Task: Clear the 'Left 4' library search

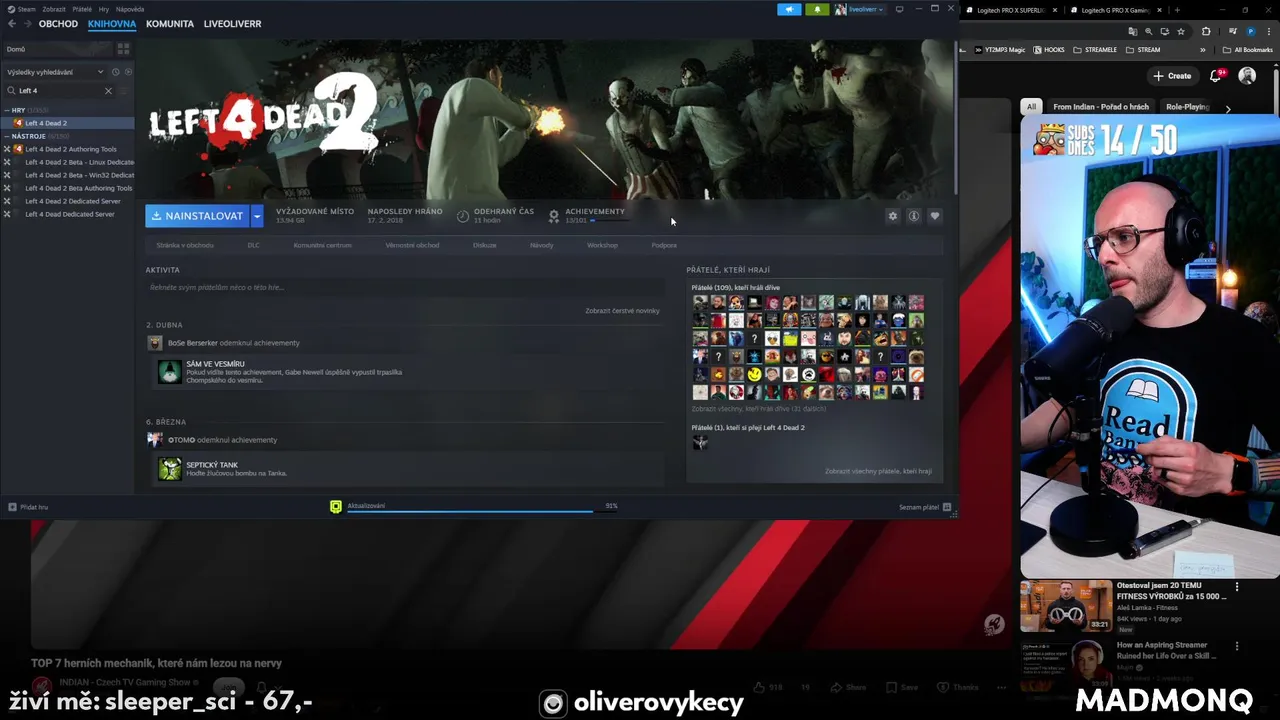Action: pos(108,90)
